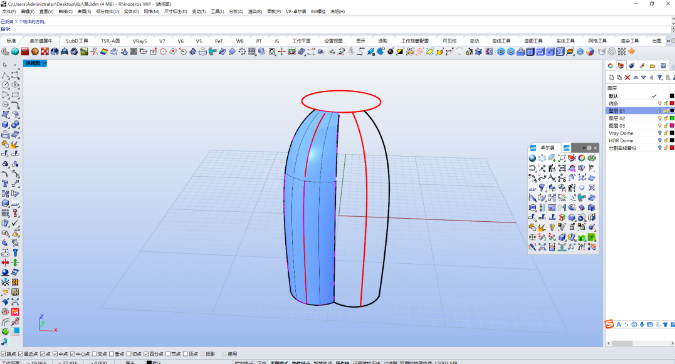Screen dimensions: 675x364
Task: Click the orange maple leaf toolbar icon
Action: [x=632, y=52]
